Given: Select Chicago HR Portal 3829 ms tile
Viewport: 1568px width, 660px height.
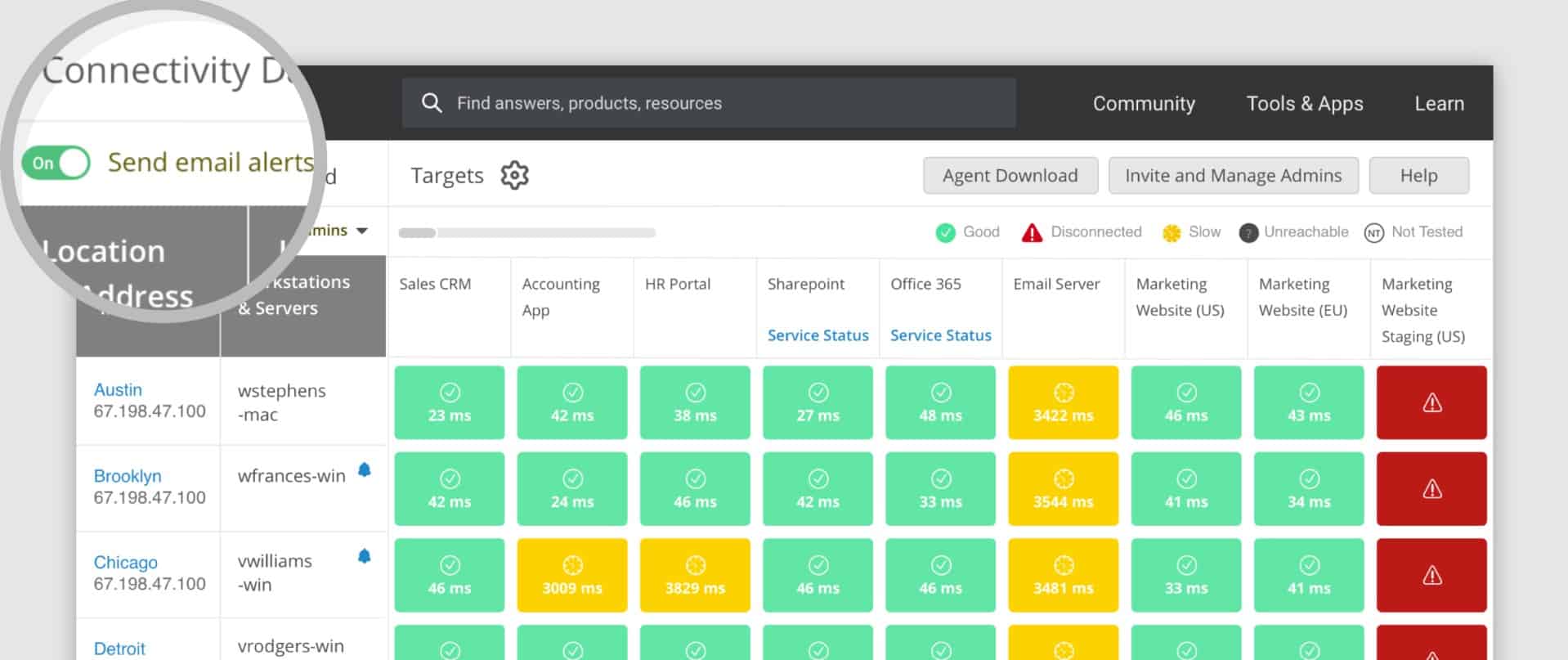Looking at the screenshot, I should (x=695, y=575).
